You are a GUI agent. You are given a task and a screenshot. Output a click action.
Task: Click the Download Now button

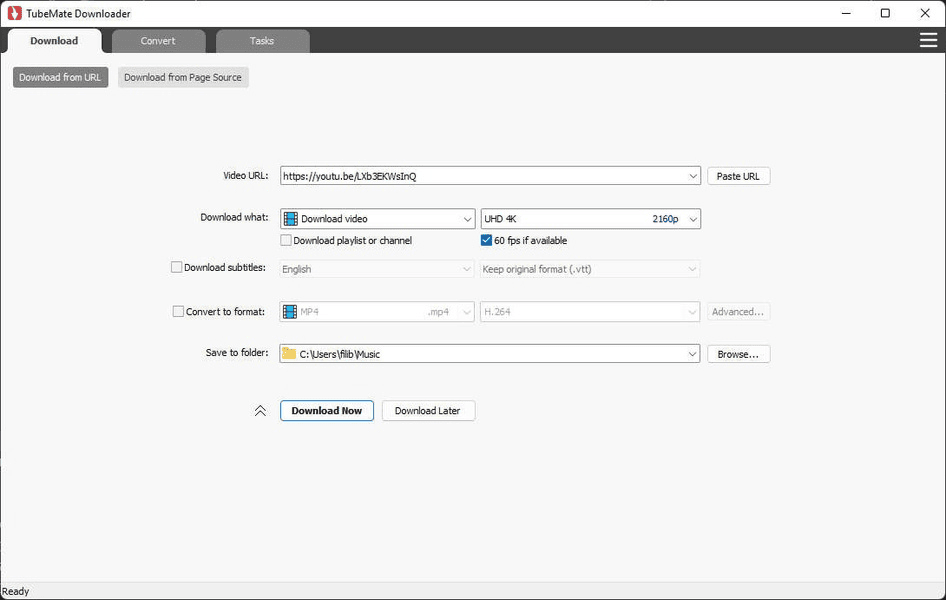coord(326,410)
